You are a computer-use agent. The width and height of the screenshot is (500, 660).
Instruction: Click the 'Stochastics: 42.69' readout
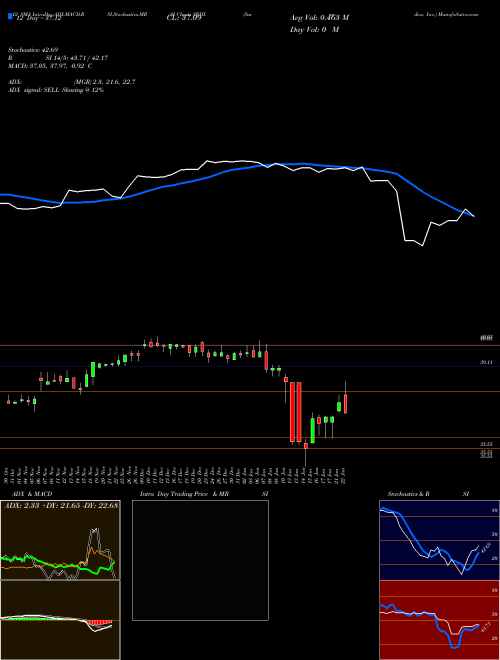click(x=34, y=50)
